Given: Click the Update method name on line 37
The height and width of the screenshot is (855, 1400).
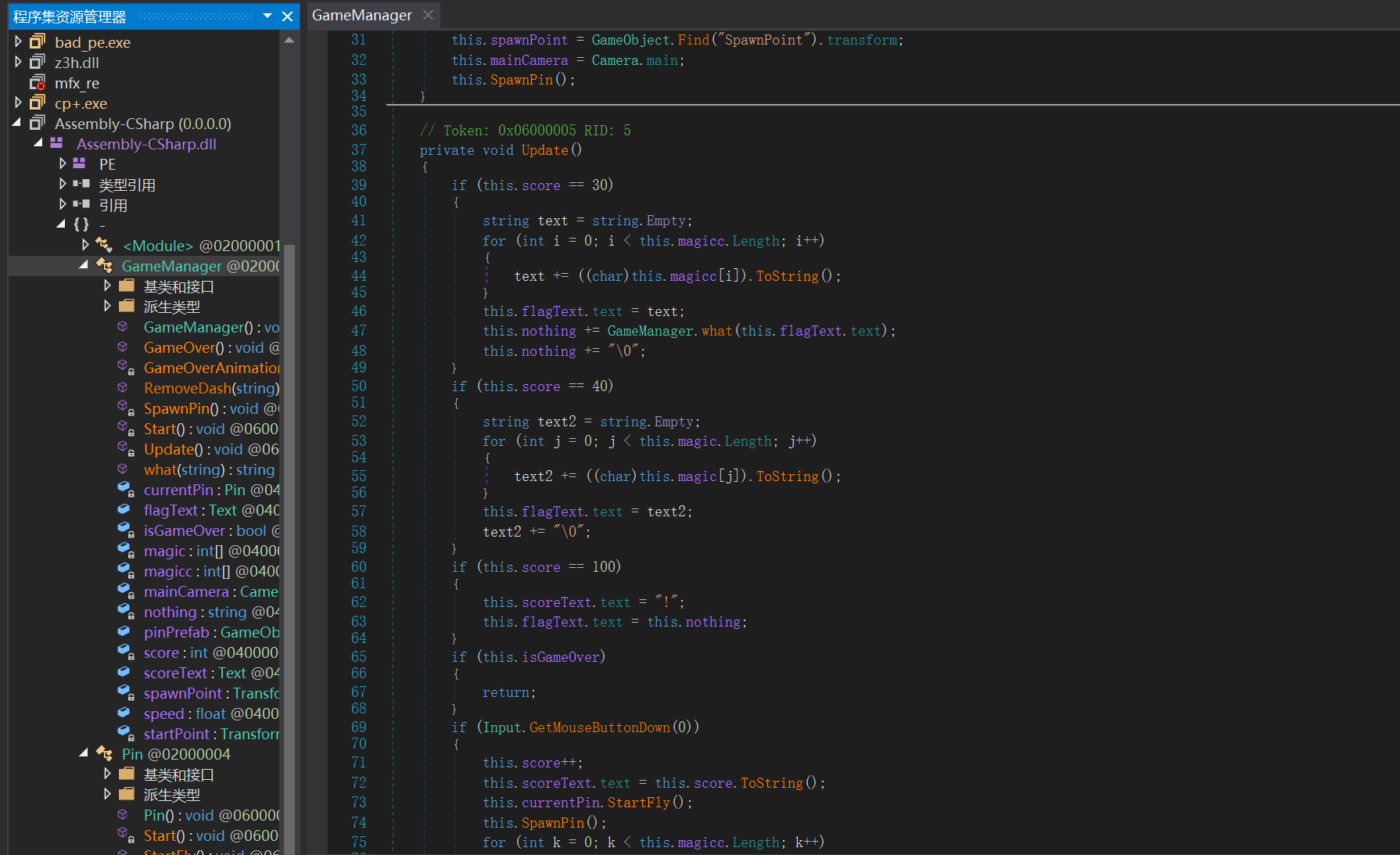Looking at the screenshot, I should point(544,149).
